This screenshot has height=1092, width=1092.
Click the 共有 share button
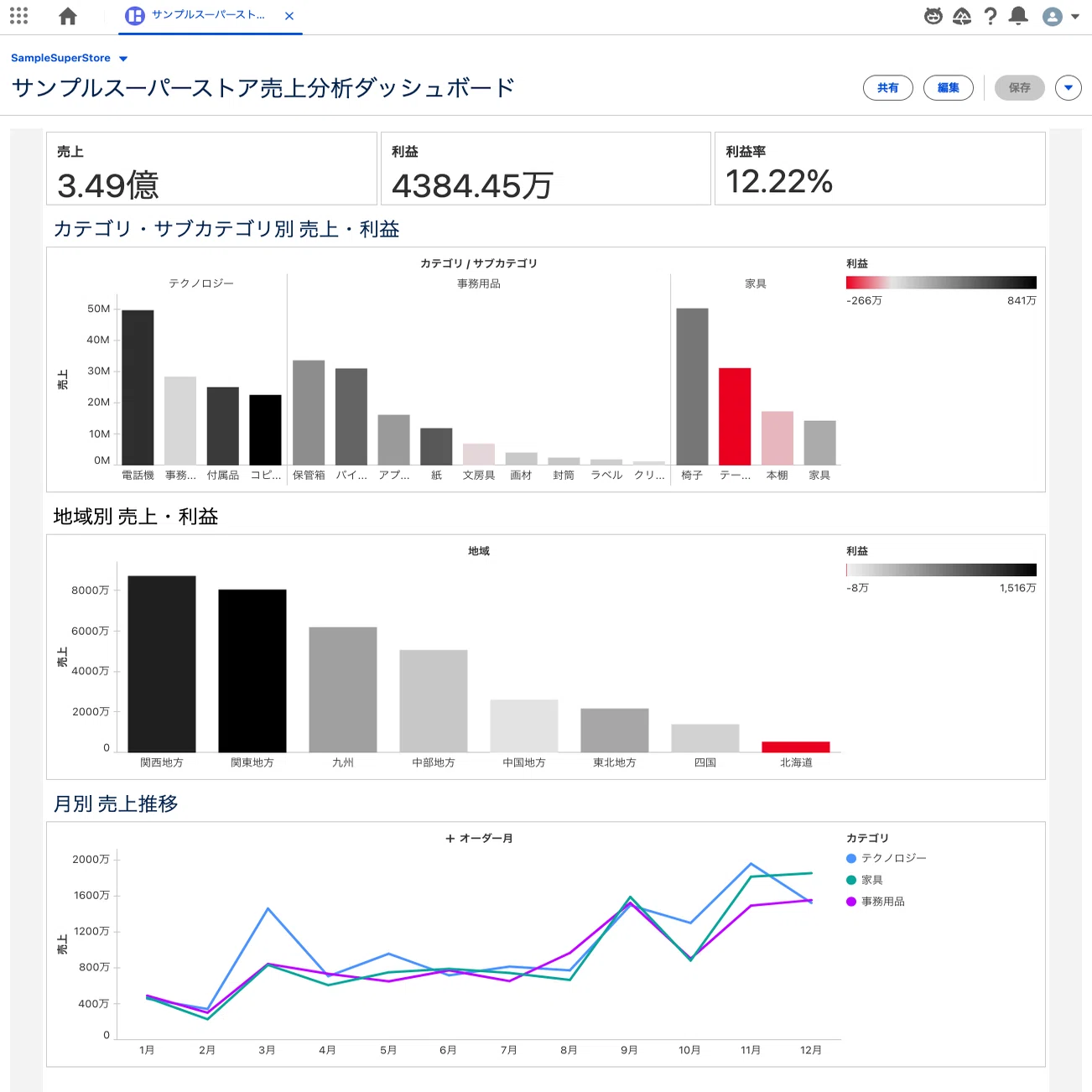click(888, 88)
